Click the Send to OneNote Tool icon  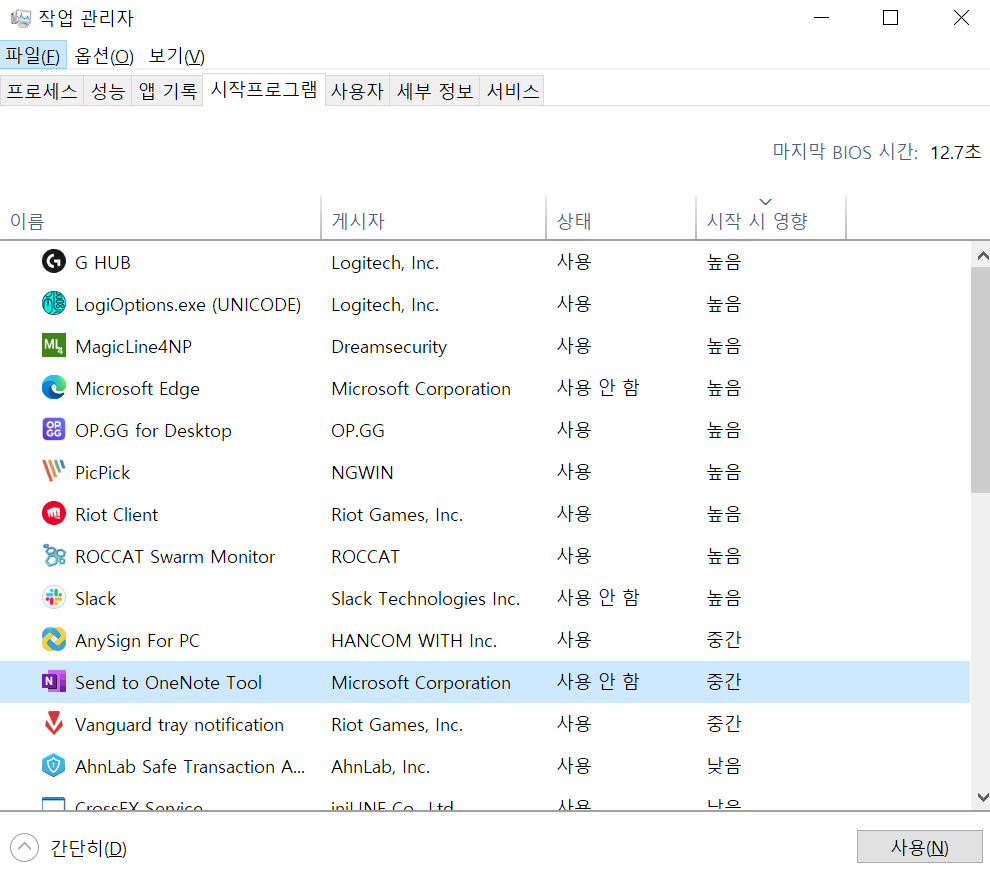coord(54,681)
